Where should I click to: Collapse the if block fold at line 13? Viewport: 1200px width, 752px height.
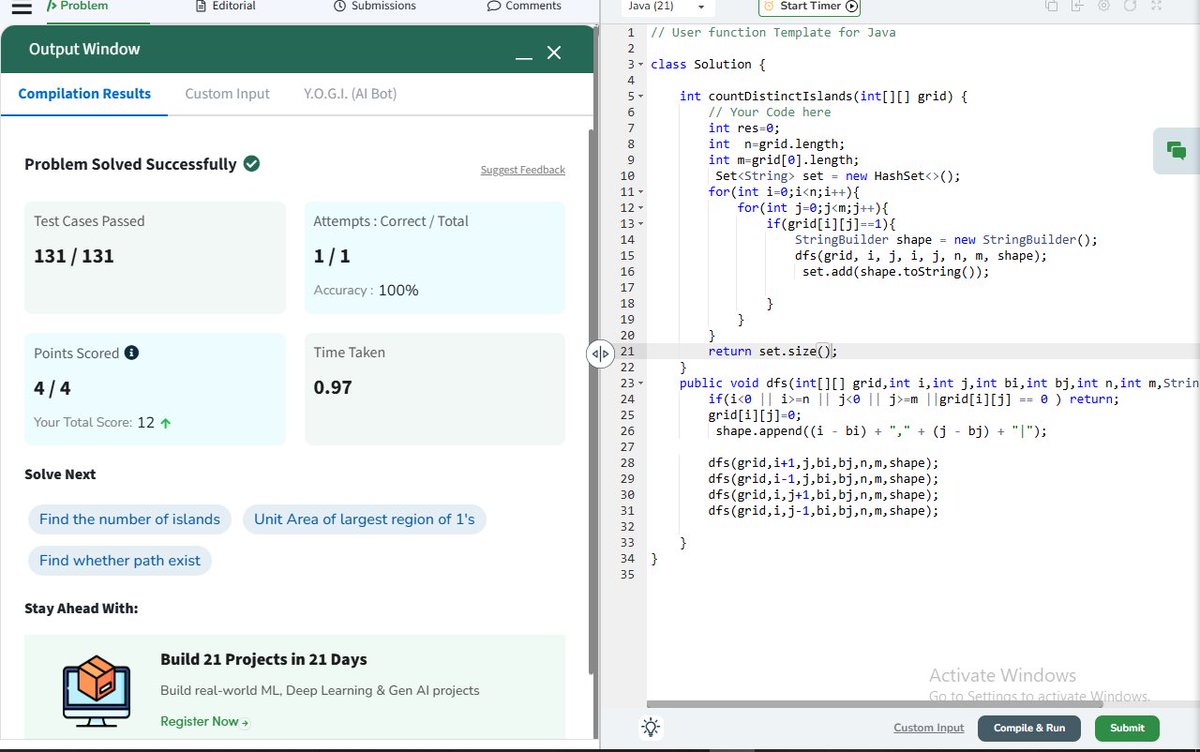click(641, 224)
